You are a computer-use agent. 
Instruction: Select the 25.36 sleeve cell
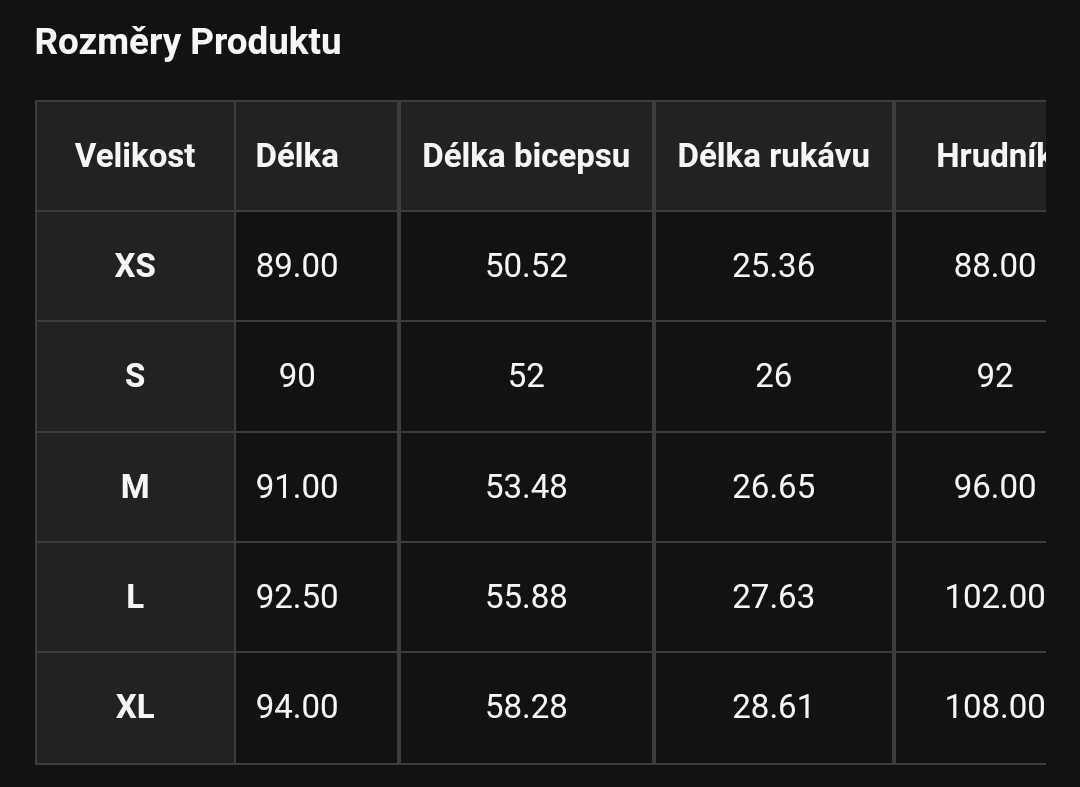coord(773,266)
